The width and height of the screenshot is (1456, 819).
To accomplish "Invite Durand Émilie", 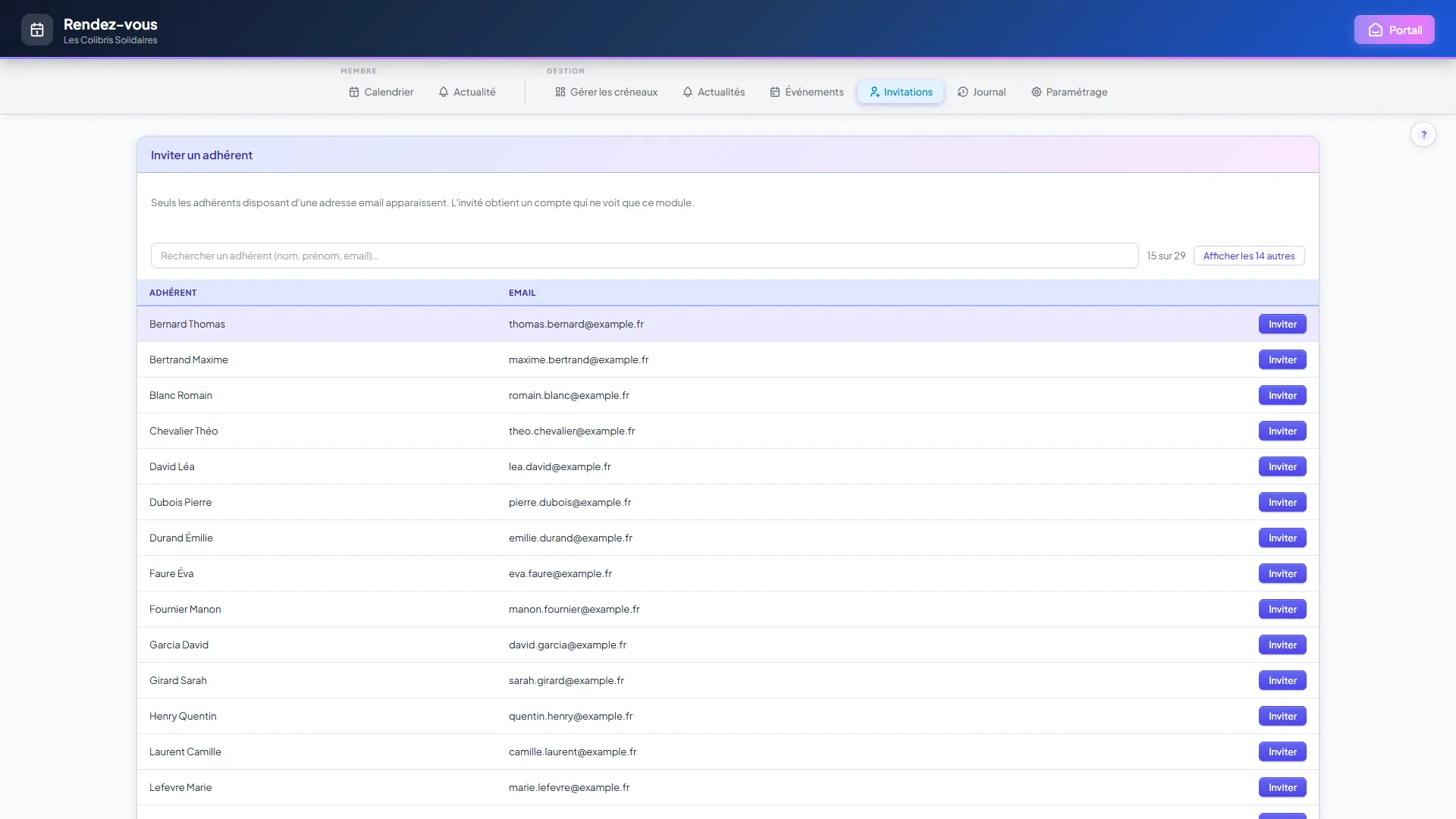I will pyautogui.click(x=1282, y=538).
